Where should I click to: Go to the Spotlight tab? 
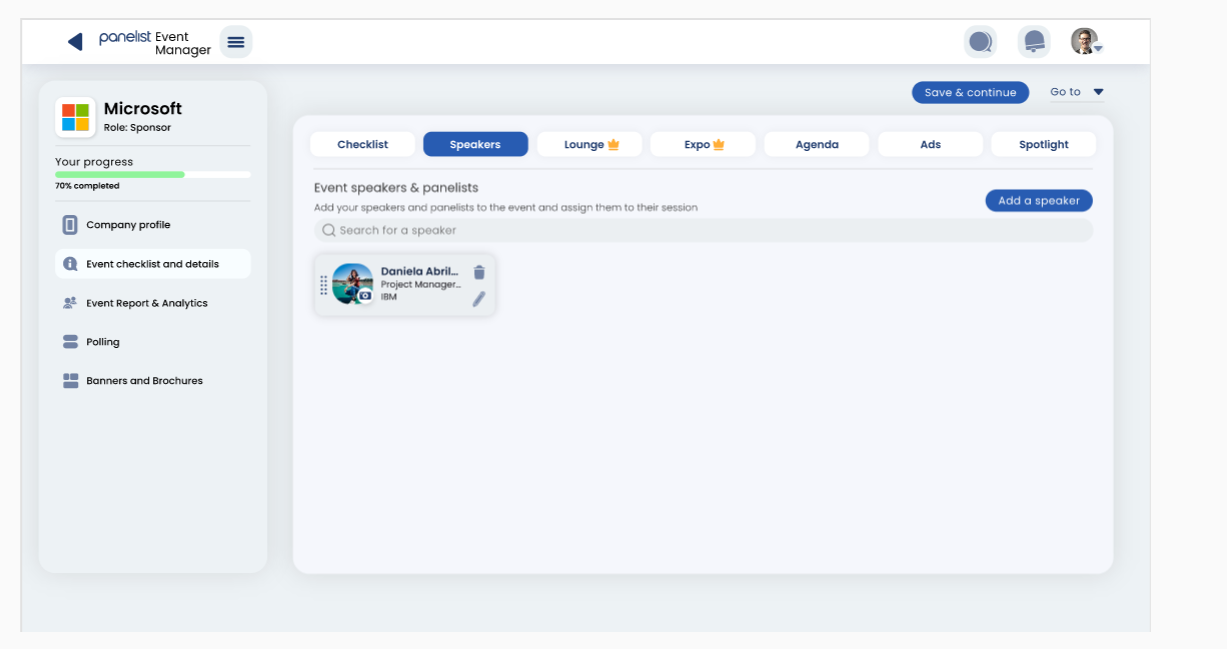1044,144
